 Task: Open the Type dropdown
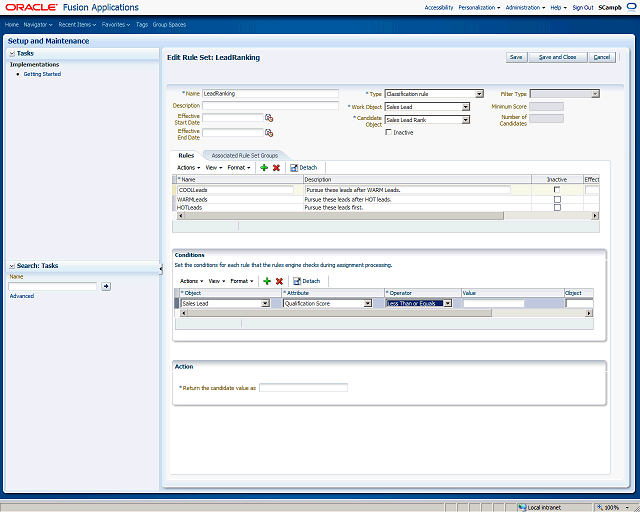click(x=479, y=94)
